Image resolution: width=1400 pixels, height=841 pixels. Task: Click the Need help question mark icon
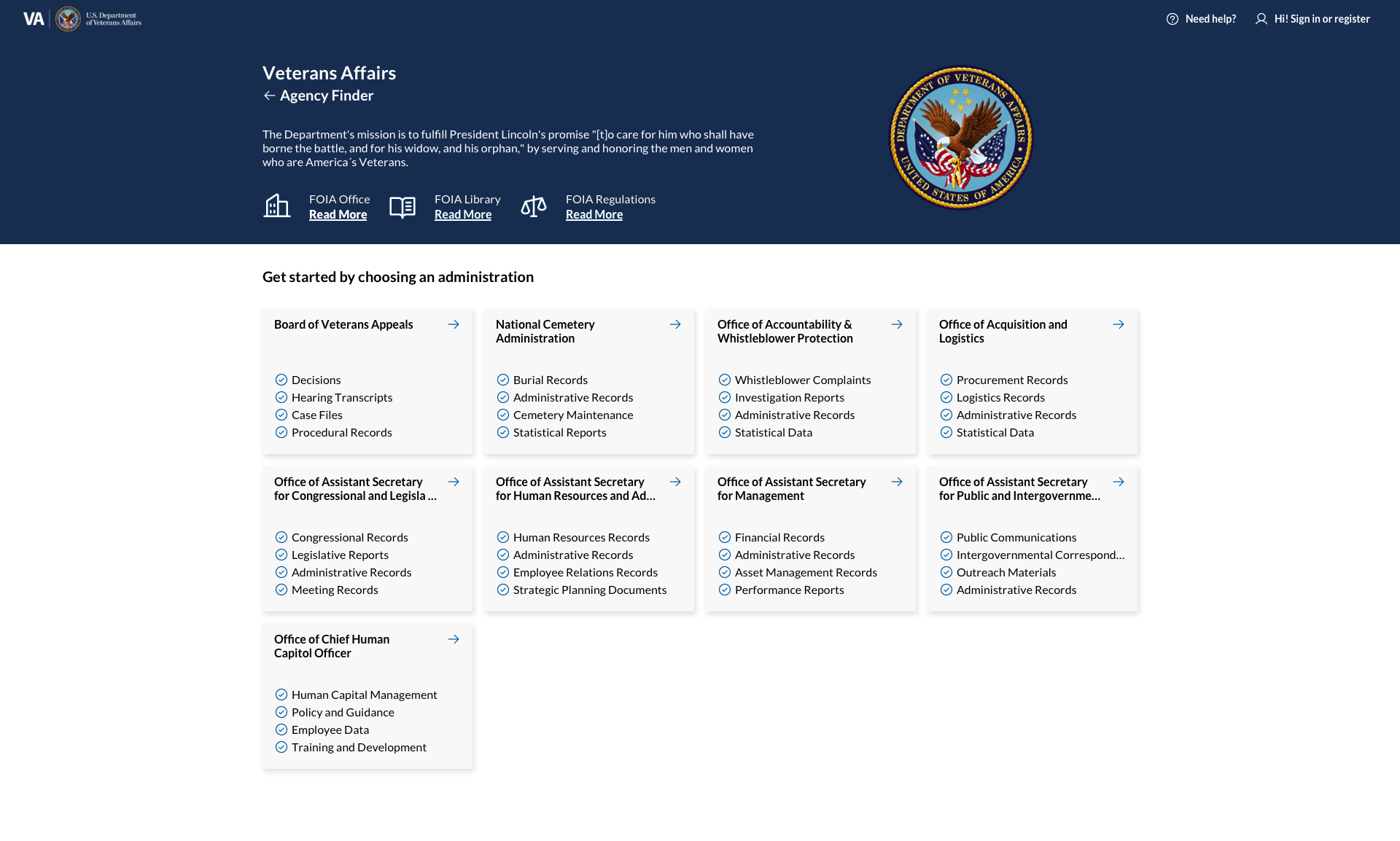tap(1172, 18)
